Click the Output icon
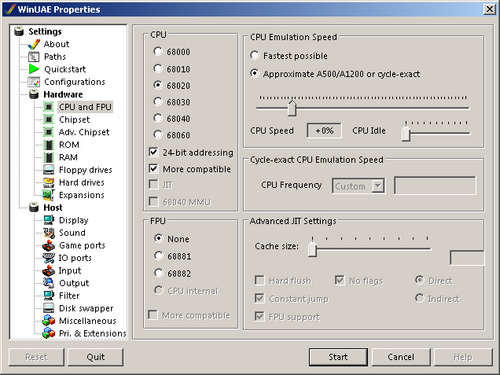Viewport: 500px width, 375px height. click(49, 283)
